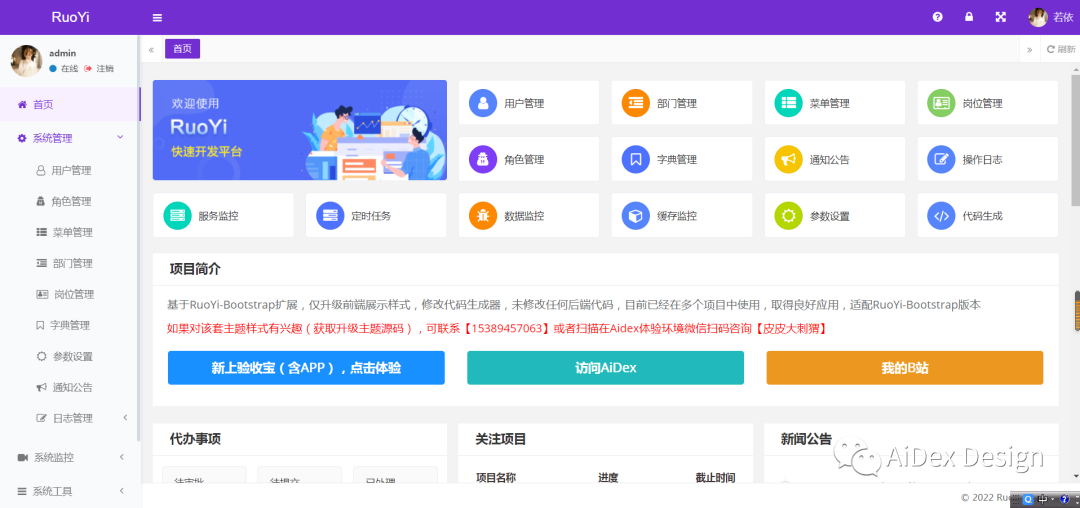Click the 进度 column header
1080x508 pixels.
(608, 478)
